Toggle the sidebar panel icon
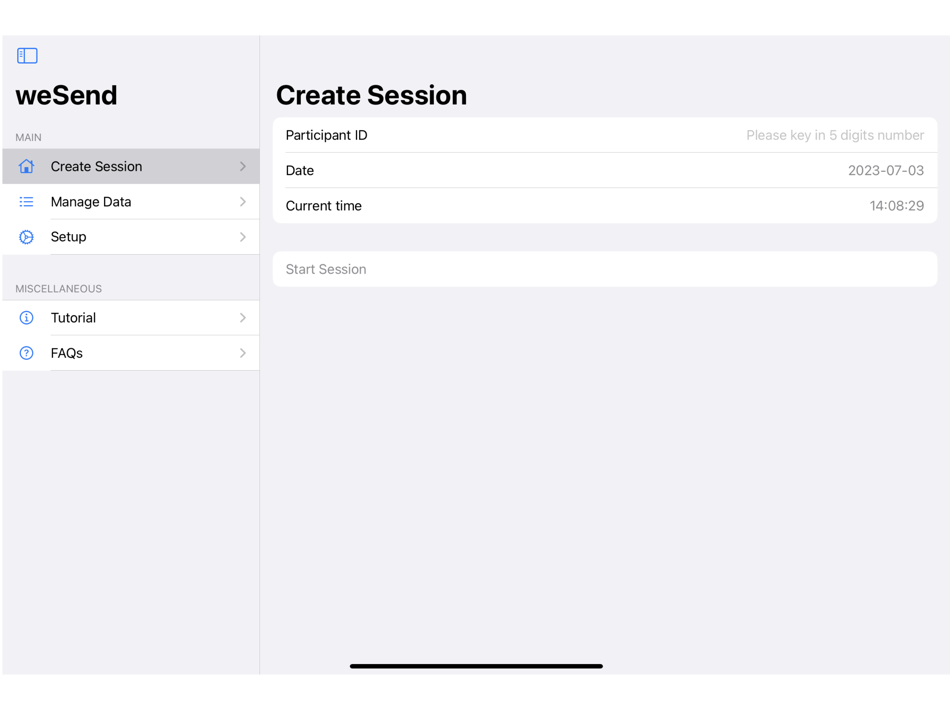Screen dimensions: 950x712 tap(27, 56)
